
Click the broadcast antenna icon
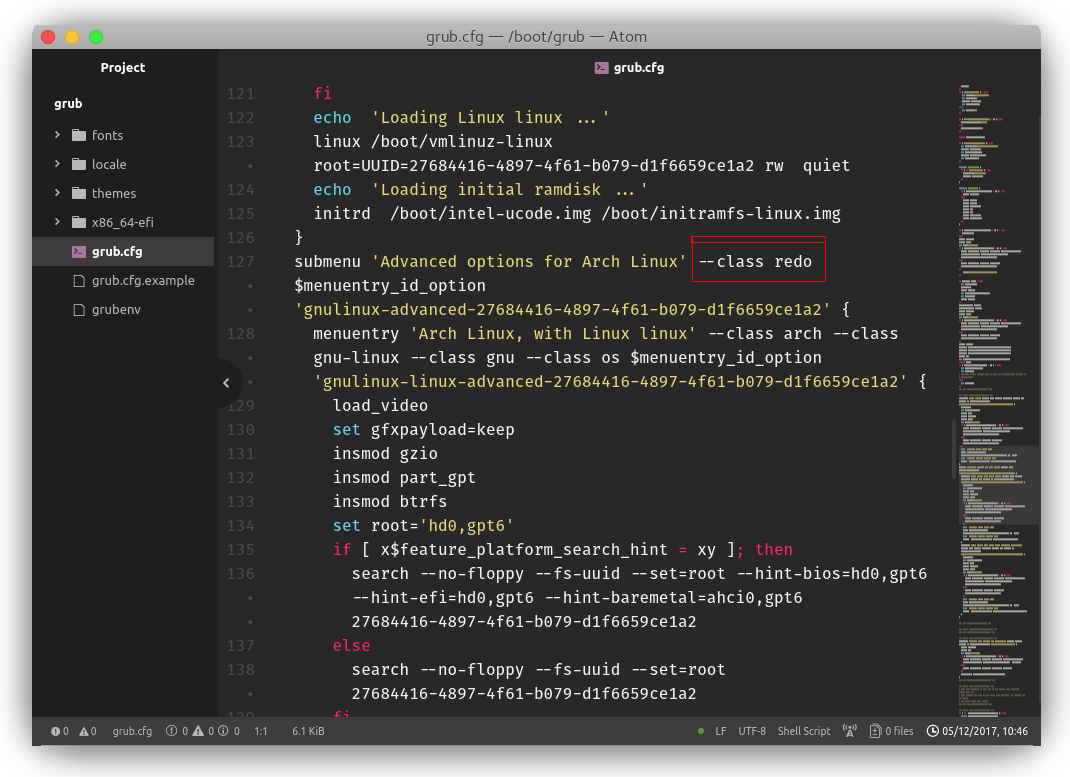click(850, 731)
